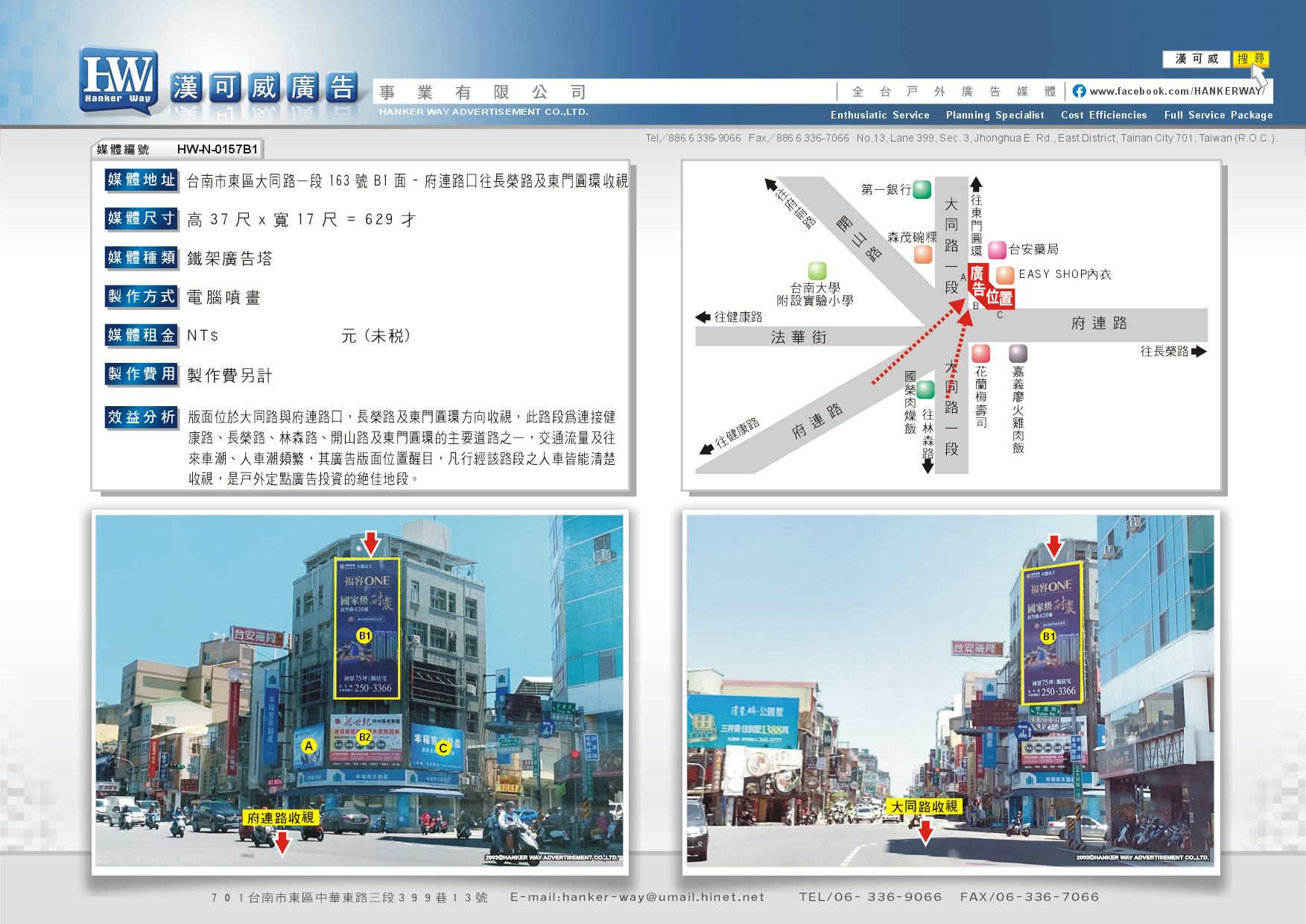Open the right 大同路收視 photo
The image size is (1306, 924).
(950, 691)
